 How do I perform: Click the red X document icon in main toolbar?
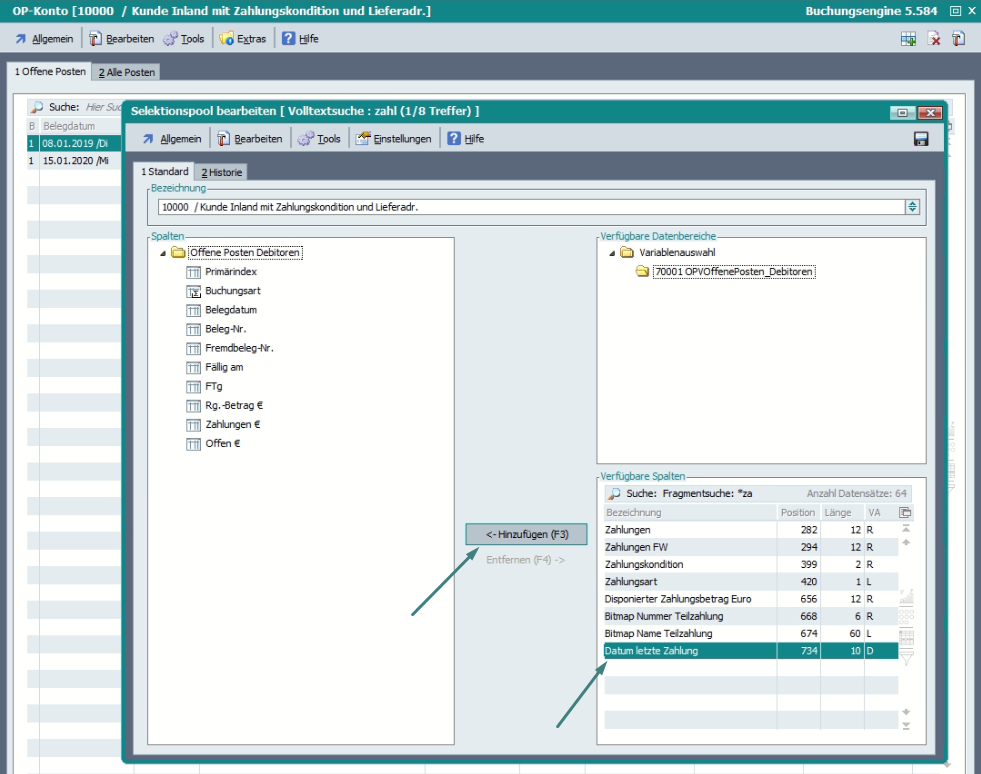[934, 39]
